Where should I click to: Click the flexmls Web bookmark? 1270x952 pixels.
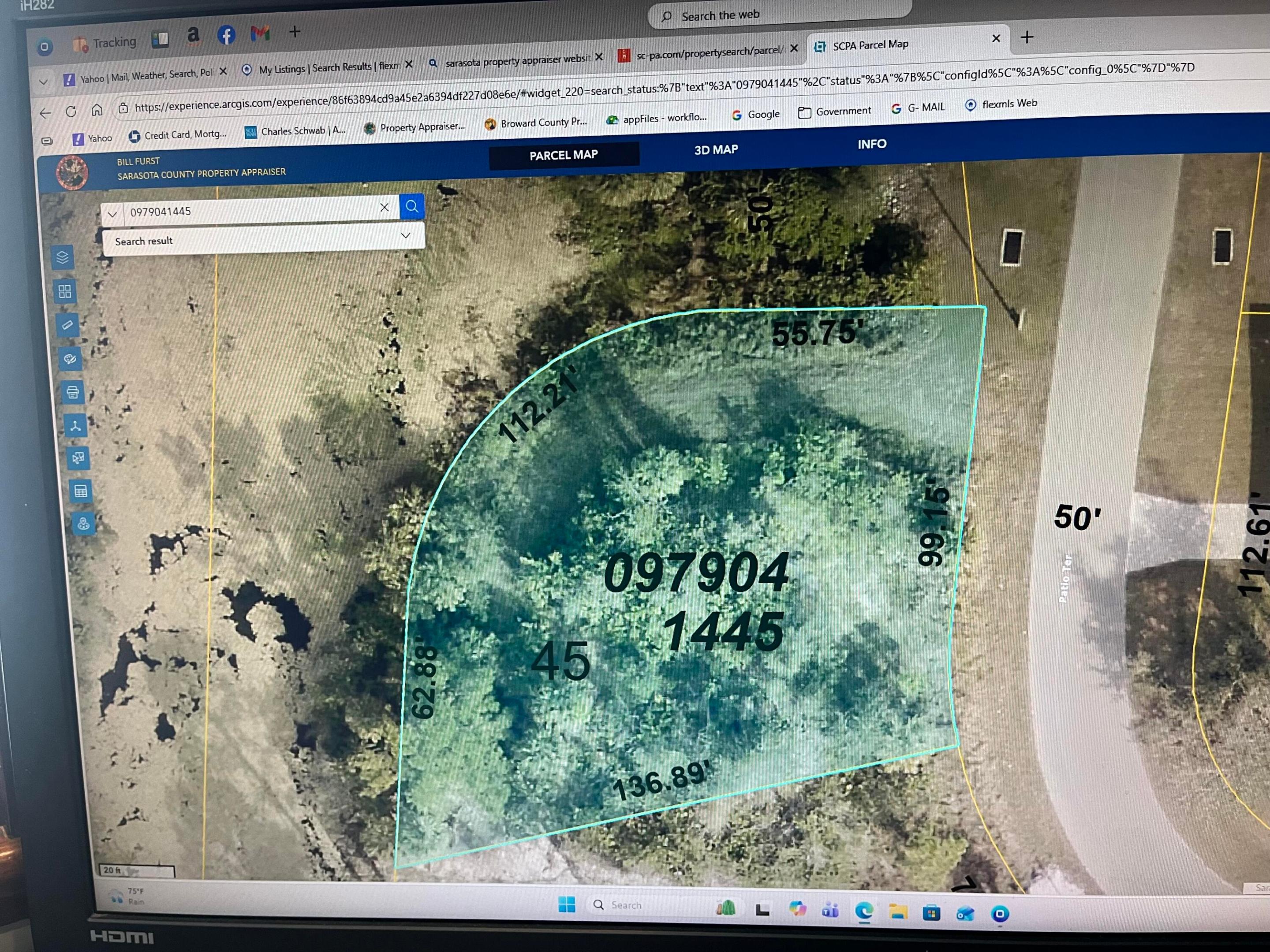click(1001, 104)
